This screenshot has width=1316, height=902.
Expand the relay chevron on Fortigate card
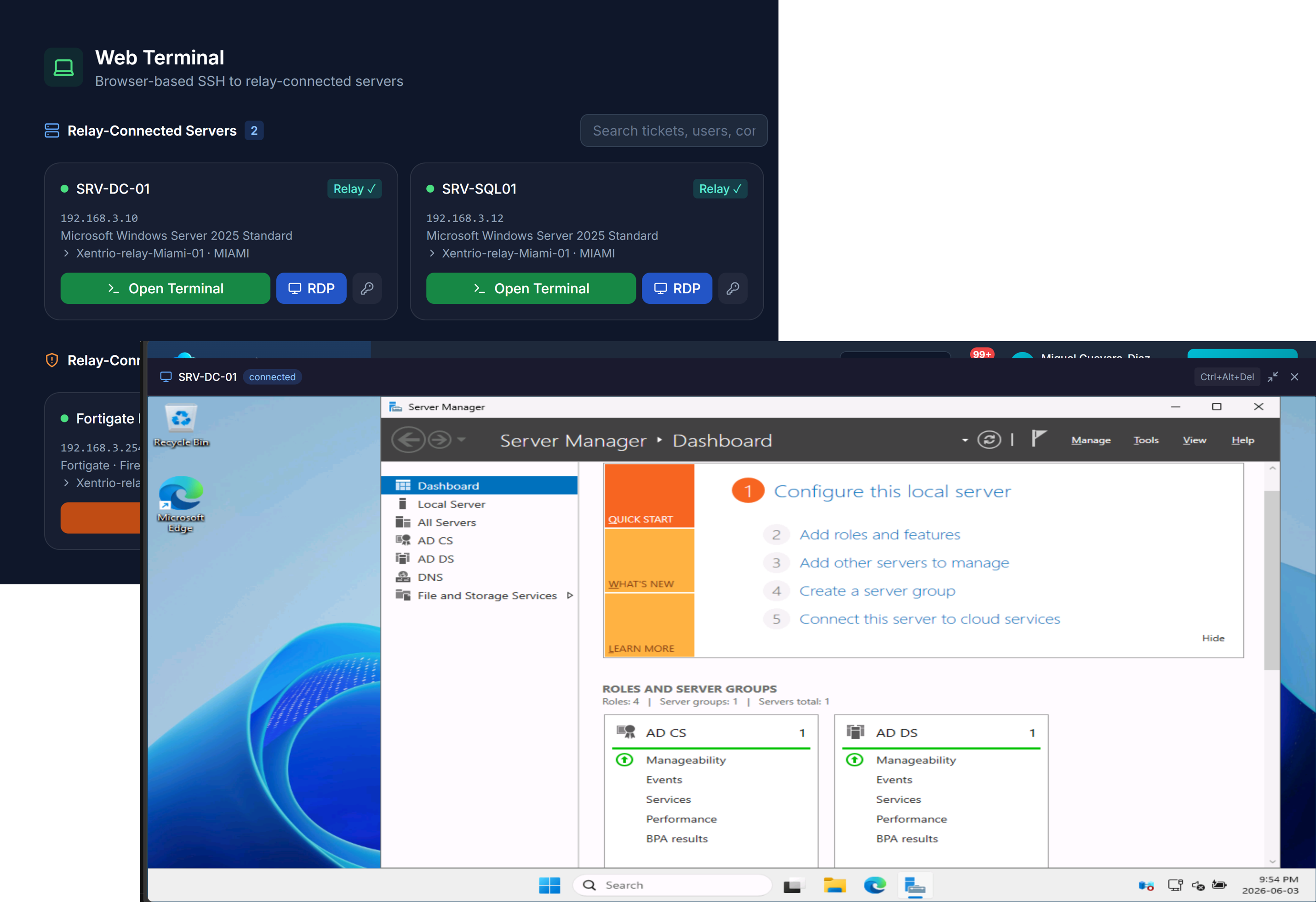(66, 483)
